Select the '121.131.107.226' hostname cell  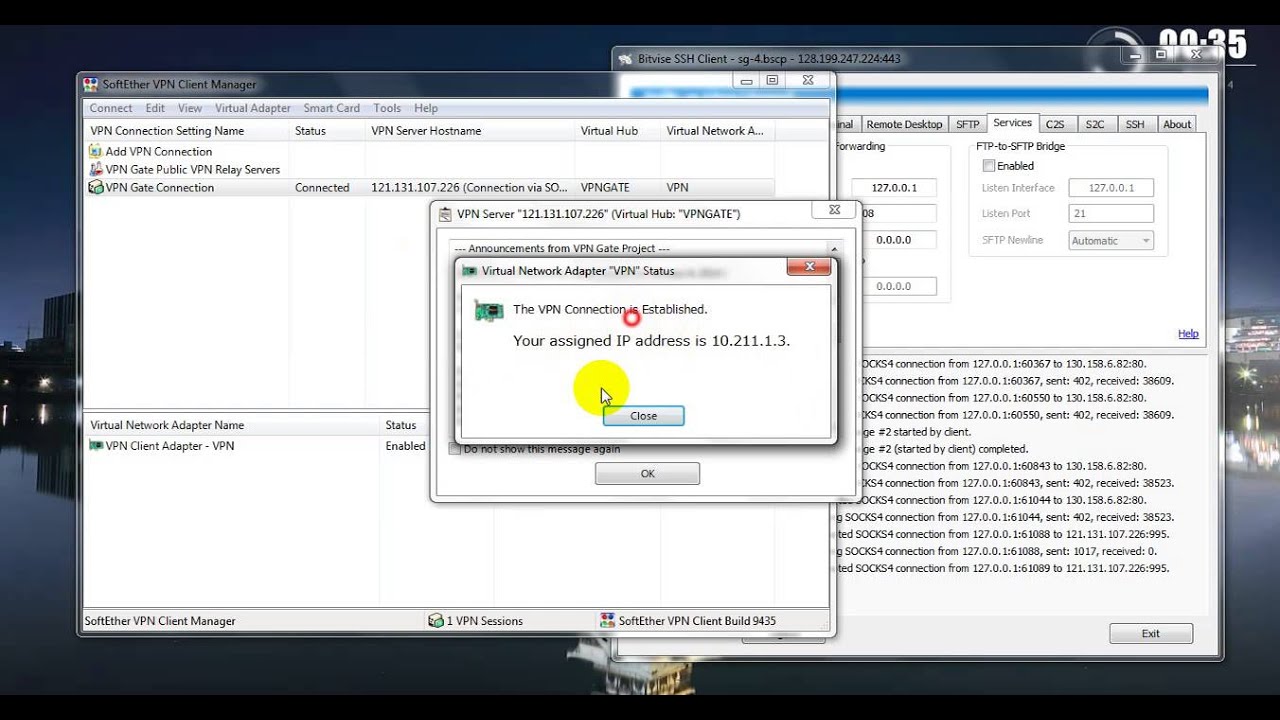(x=469, y=188)
